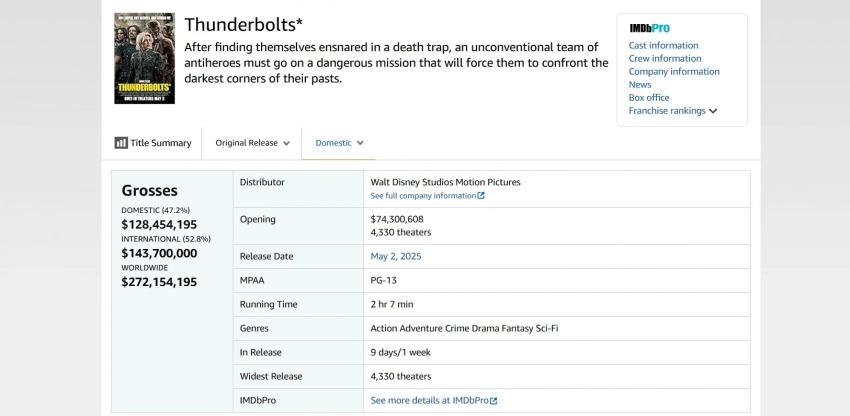Click See more details at IMDbPro
Screen dimensions: 850x416
pyautogui.click(x=429, y=401)
